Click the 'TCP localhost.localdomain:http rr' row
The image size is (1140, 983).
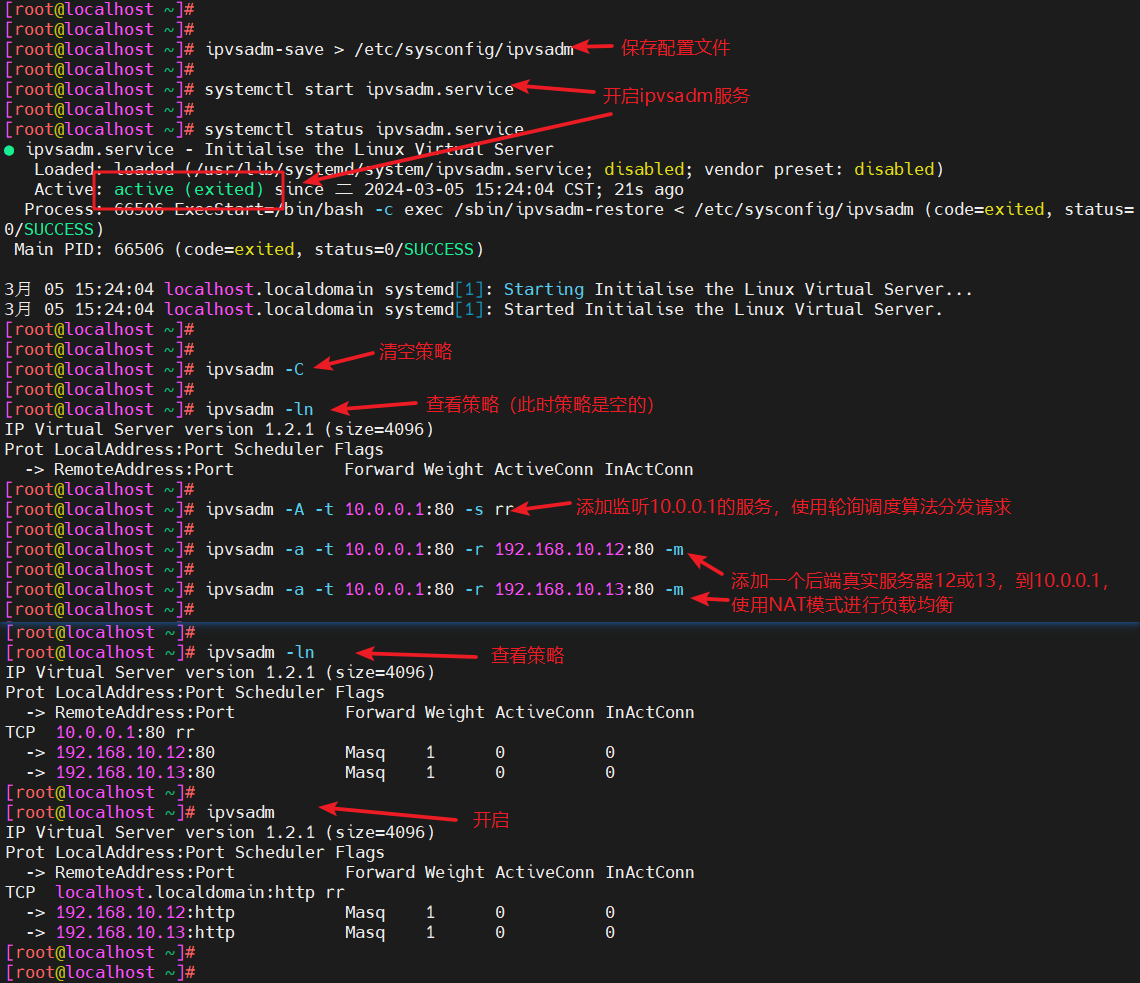(x=175, y=893)
